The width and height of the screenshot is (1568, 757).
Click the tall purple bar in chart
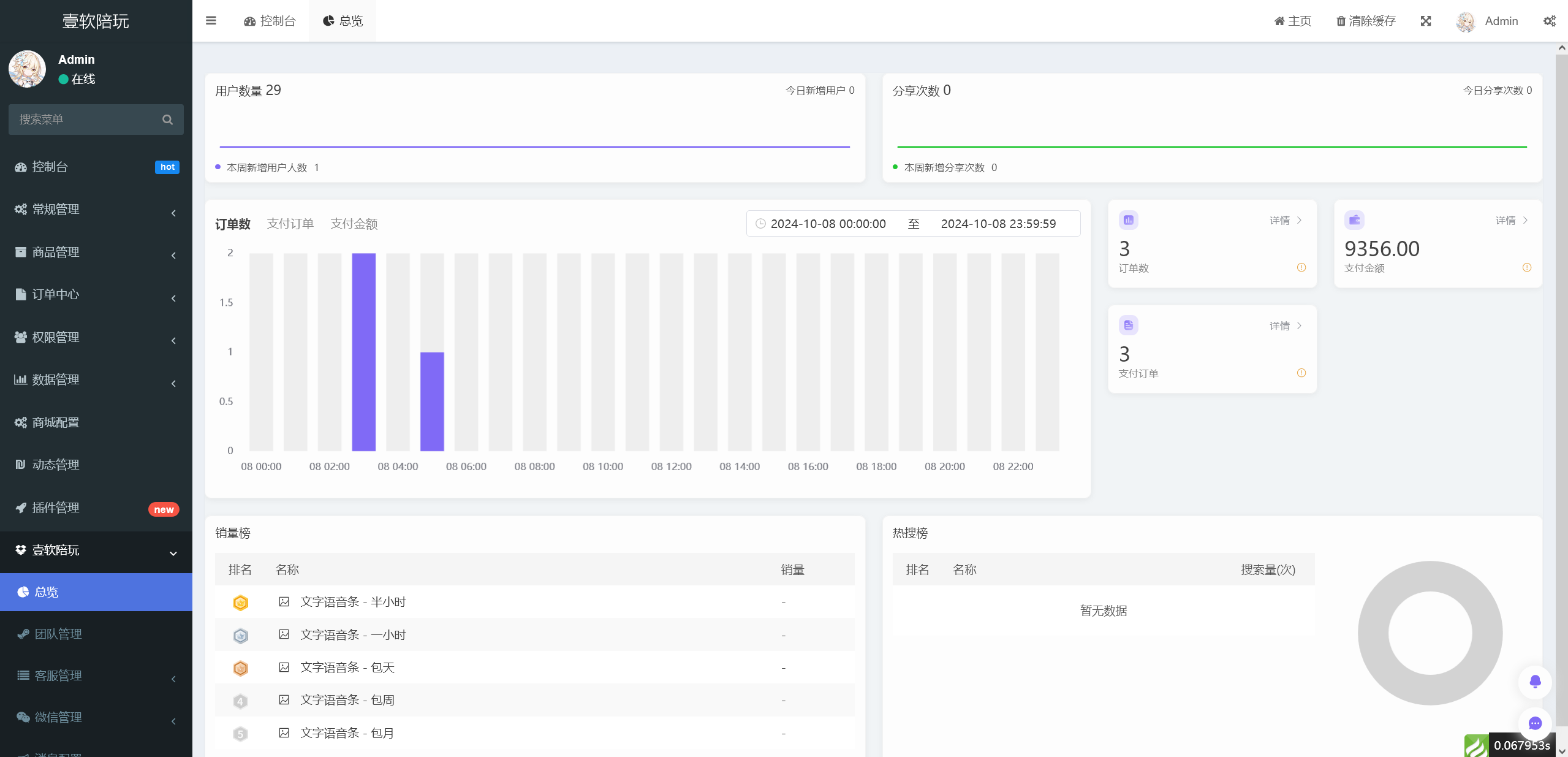point(363,352)
